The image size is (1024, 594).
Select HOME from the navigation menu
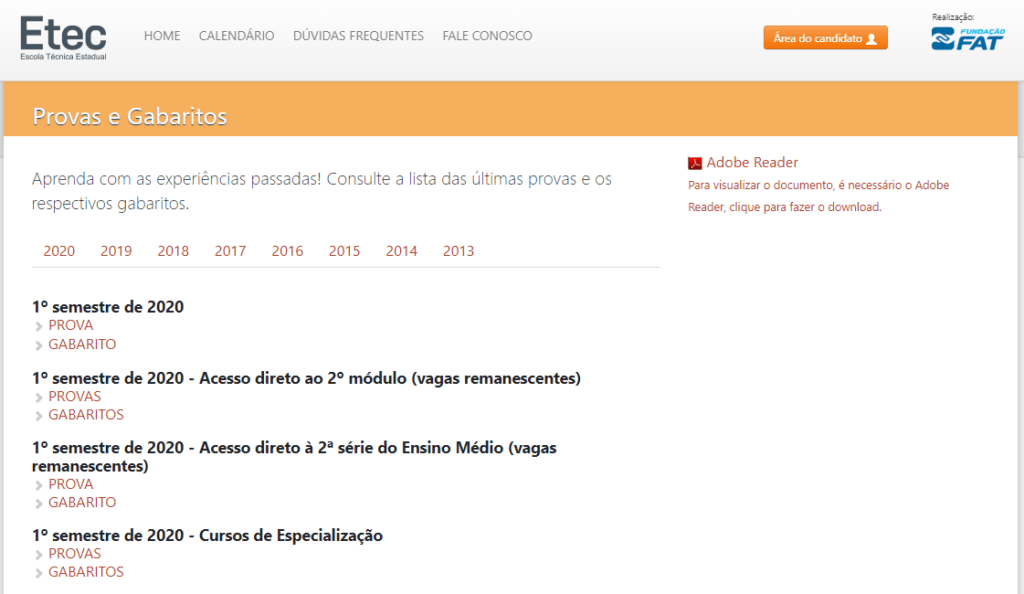coord(162,36)
